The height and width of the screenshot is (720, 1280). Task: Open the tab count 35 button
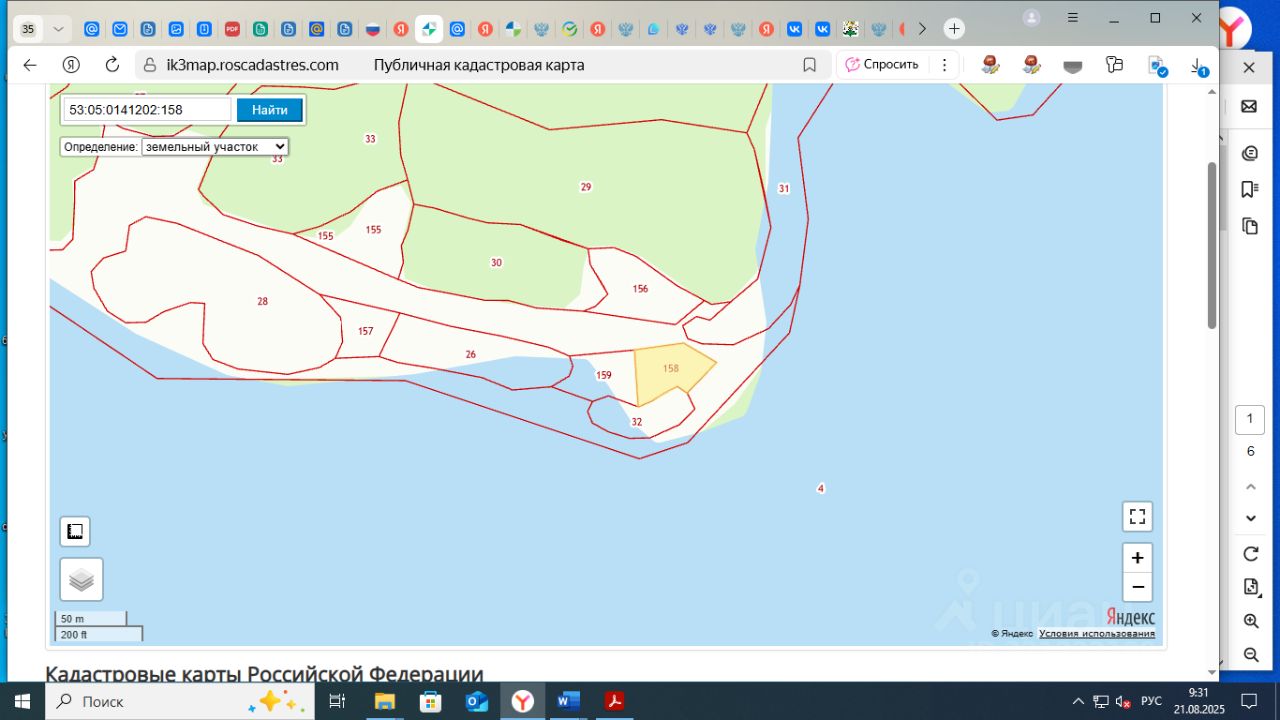tap(28, 29)
